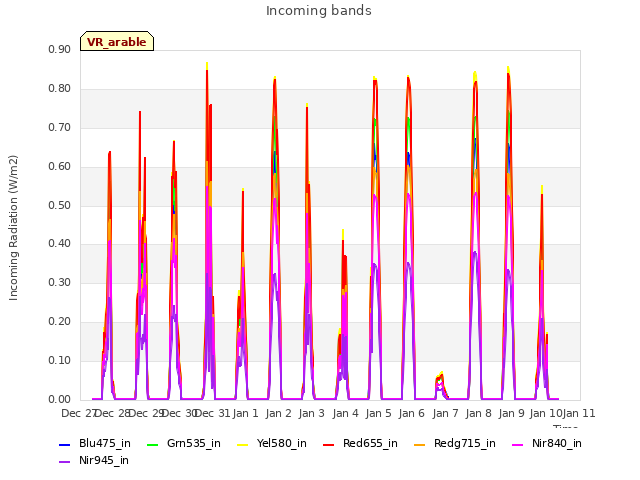Click the Incoming bands chart title
The height and width of the screenshot is (480, 640).
point(319,11)
